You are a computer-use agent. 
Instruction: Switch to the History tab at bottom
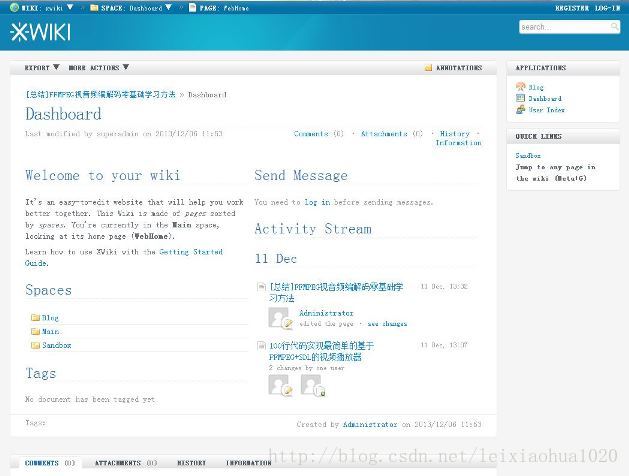coord(191,463)
